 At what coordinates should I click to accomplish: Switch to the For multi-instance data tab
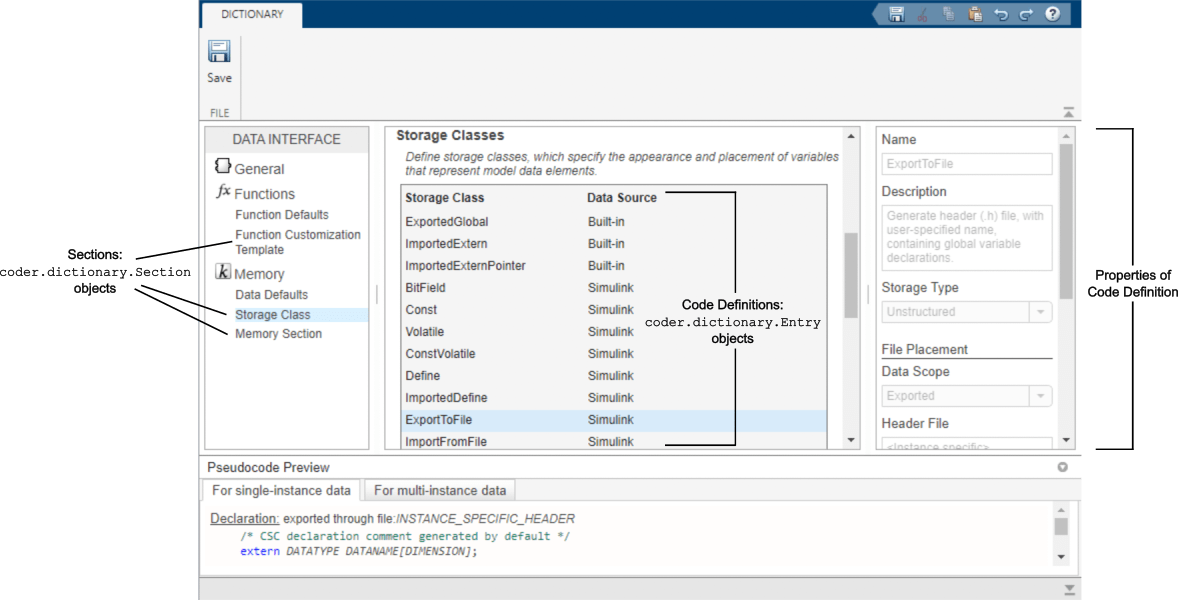439,490
